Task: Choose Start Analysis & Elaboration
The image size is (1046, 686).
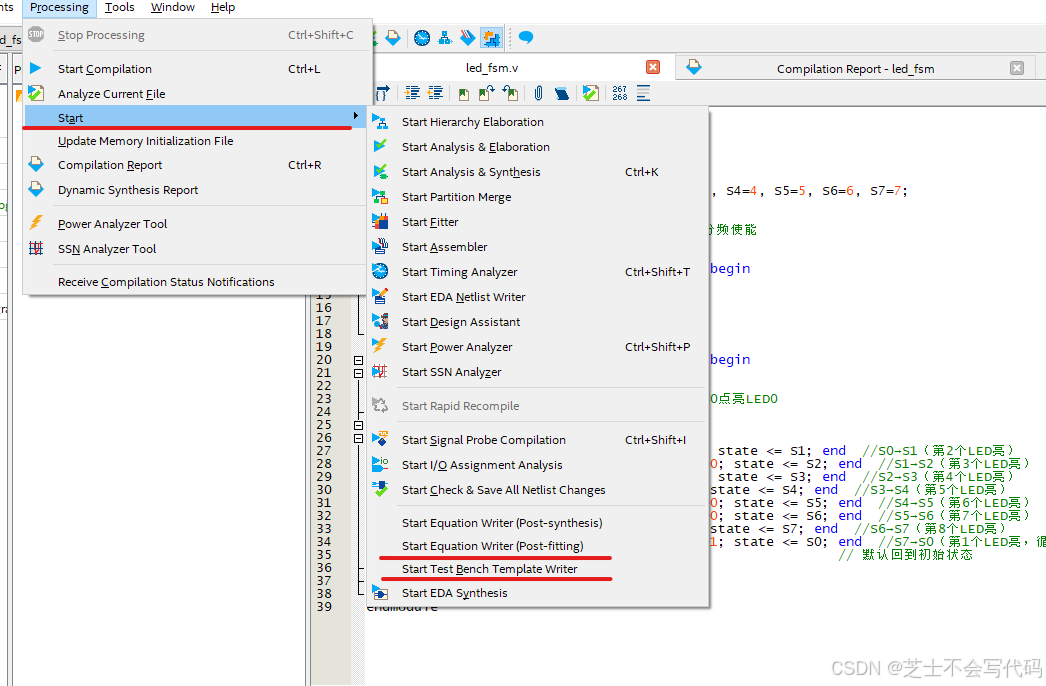Action: [538, 147]
